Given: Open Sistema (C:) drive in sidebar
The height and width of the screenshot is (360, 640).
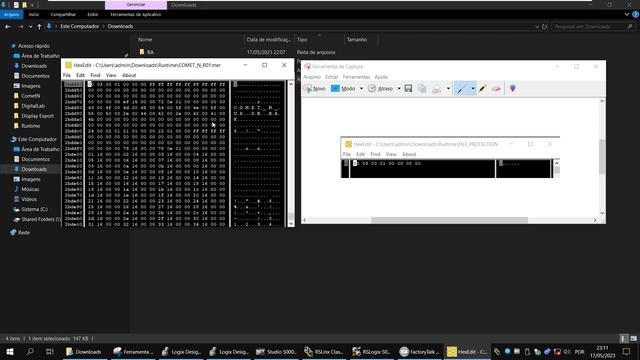Looking at the screenshot, I should coord(34,209).
